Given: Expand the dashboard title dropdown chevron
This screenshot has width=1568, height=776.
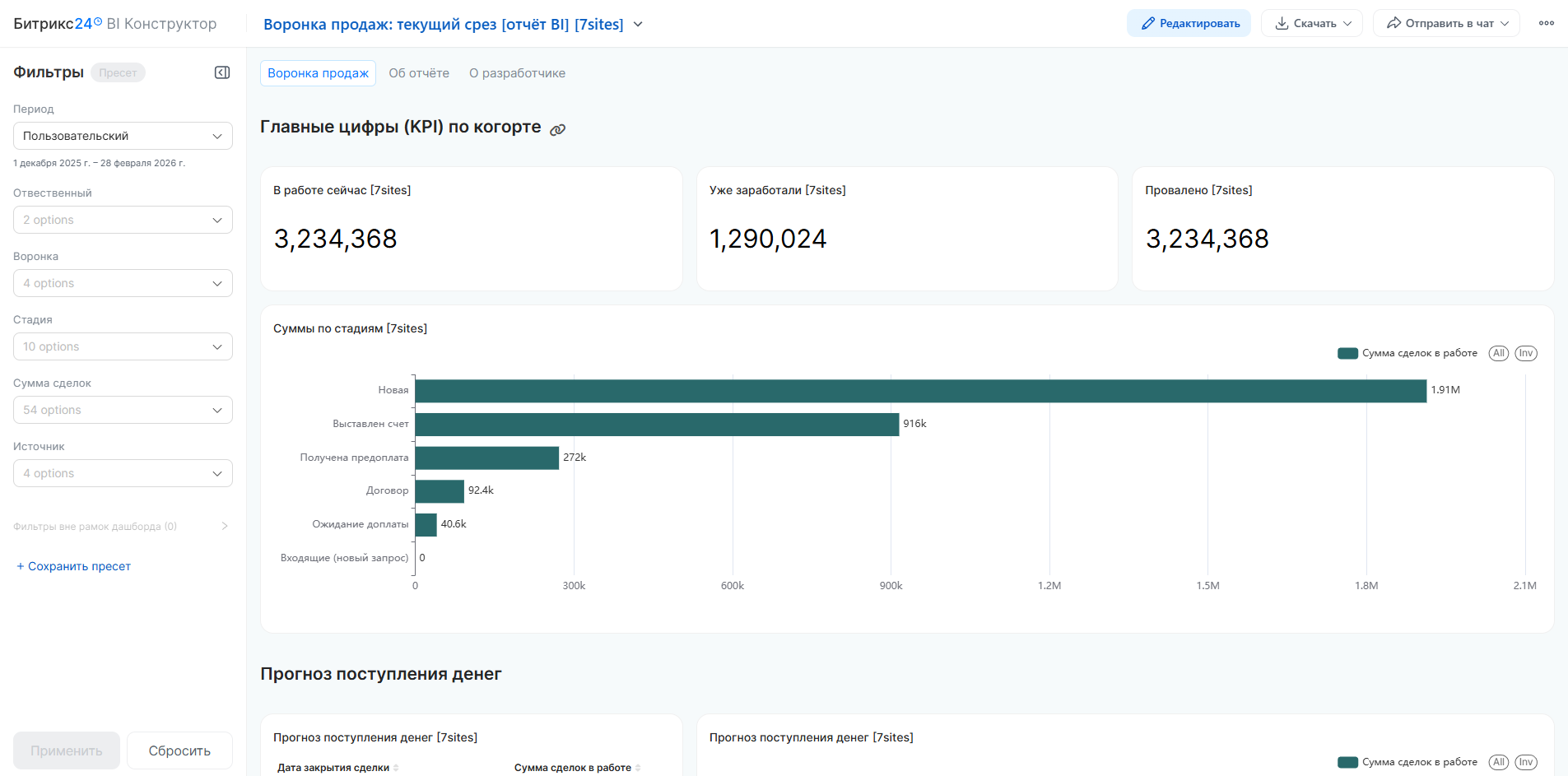Looking at the screenshot, I should [x=638, y=25].
